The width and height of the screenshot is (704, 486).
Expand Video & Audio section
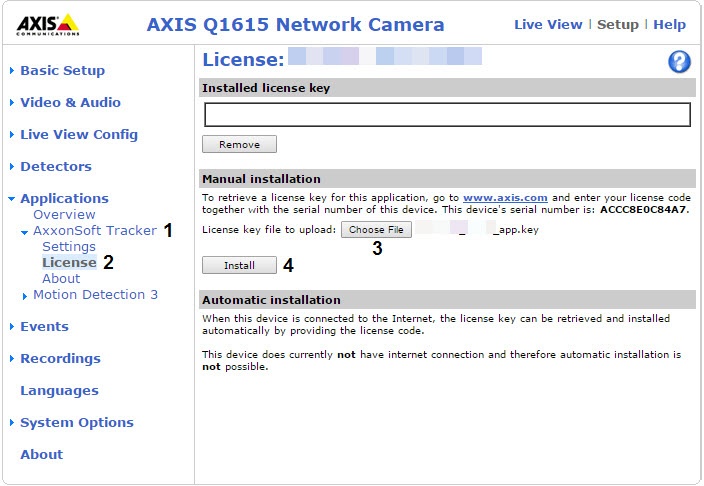click(70, 103)
